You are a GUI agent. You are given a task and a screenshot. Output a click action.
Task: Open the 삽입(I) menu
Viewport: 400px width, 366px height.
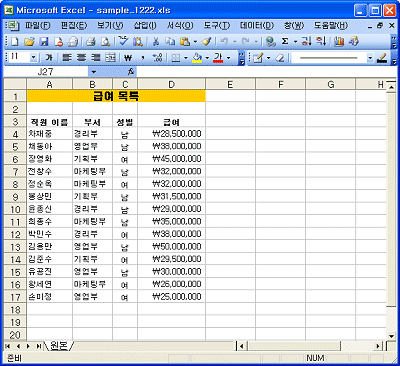click(145, 25)
